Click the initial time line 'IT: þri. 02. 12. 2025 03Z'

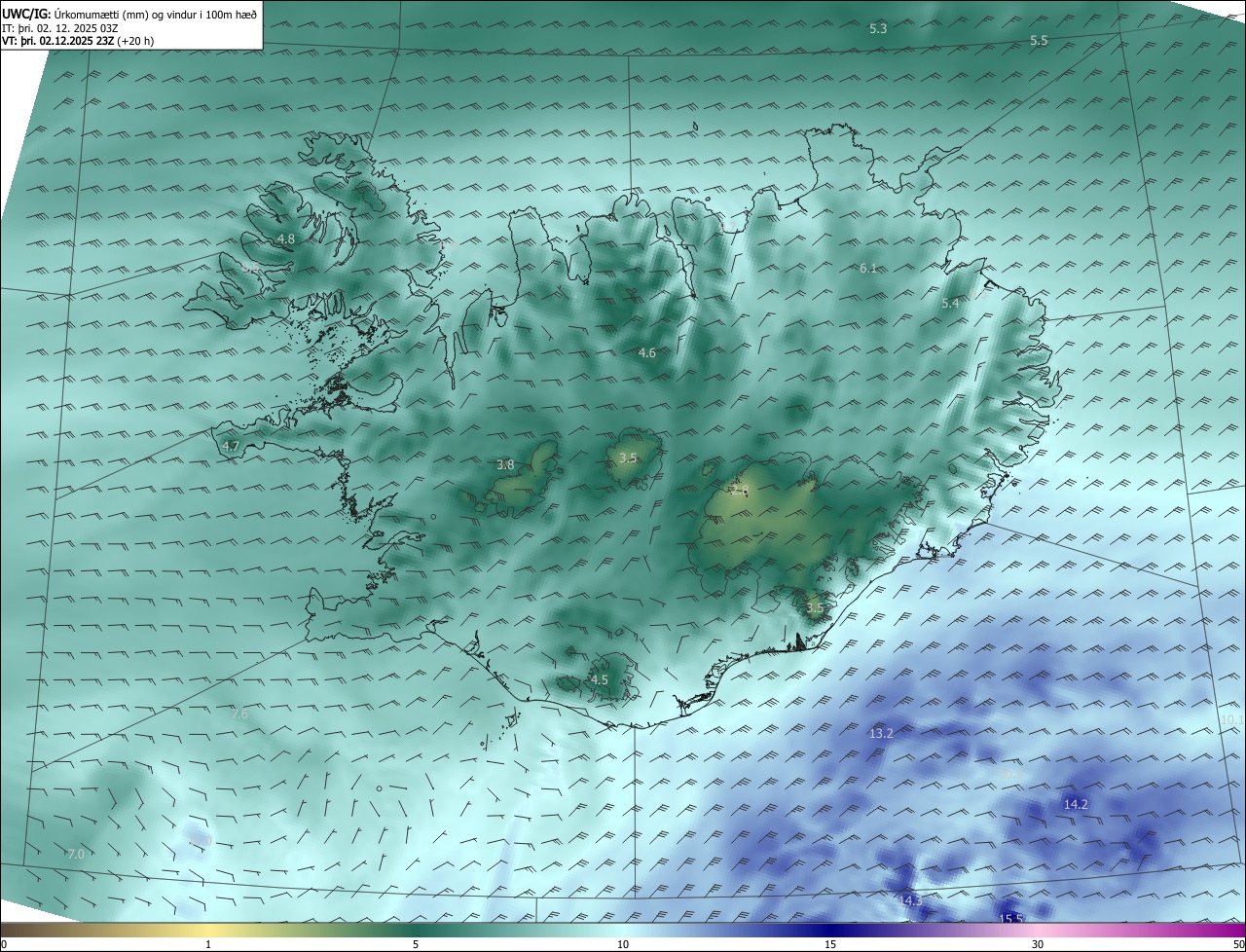point(60,28)
